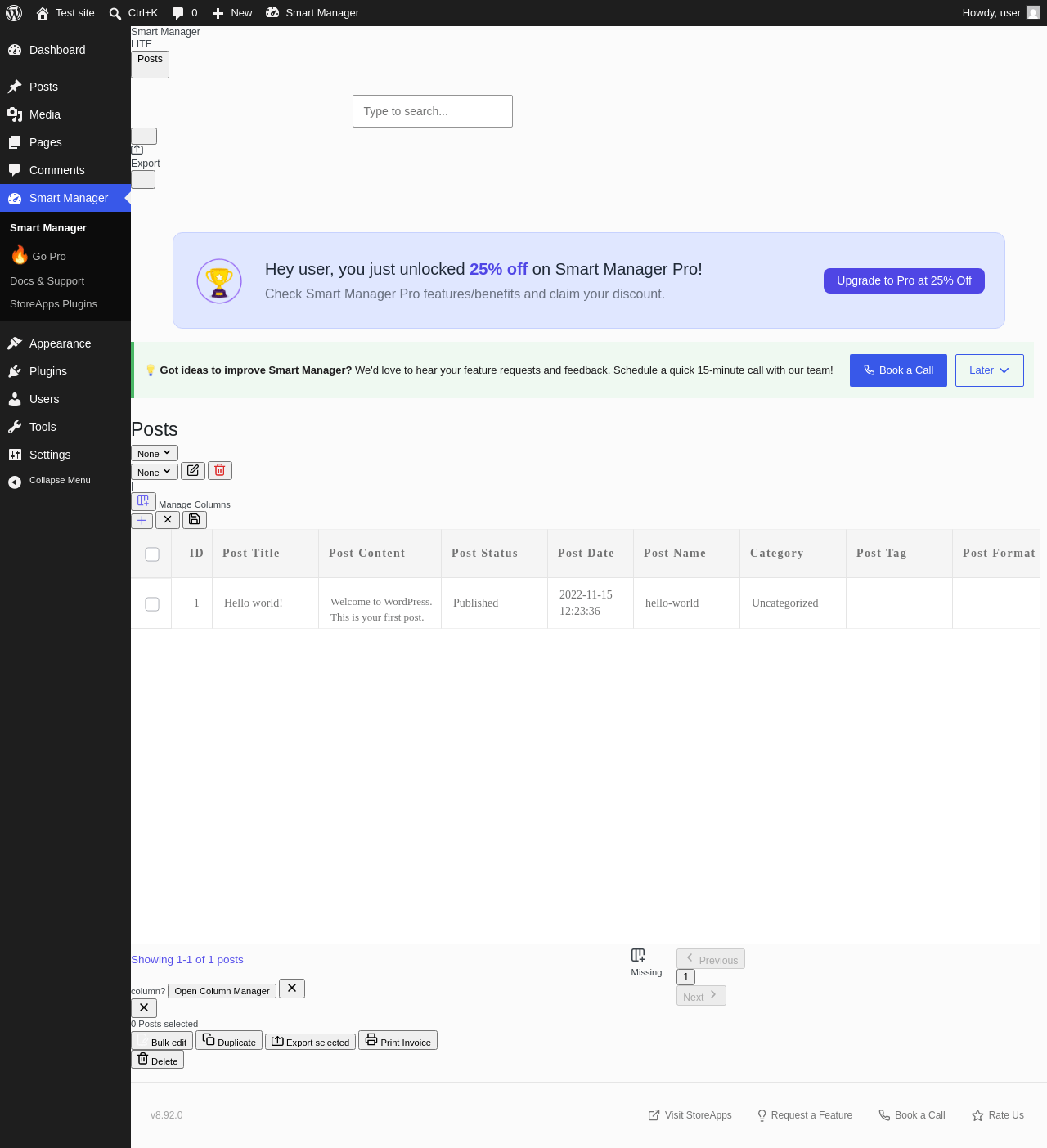The image size is (1047, 1148).
Task: Click the Bulk edit button
Action: [x=162, y=1041]
